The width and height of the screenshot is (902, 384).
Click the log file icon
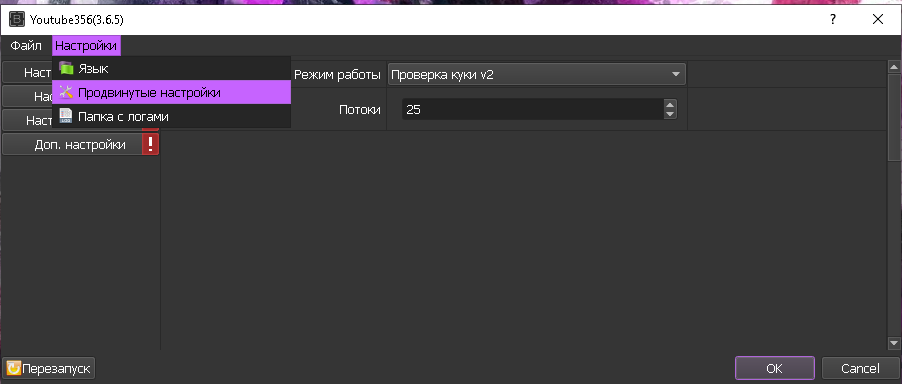66,116
